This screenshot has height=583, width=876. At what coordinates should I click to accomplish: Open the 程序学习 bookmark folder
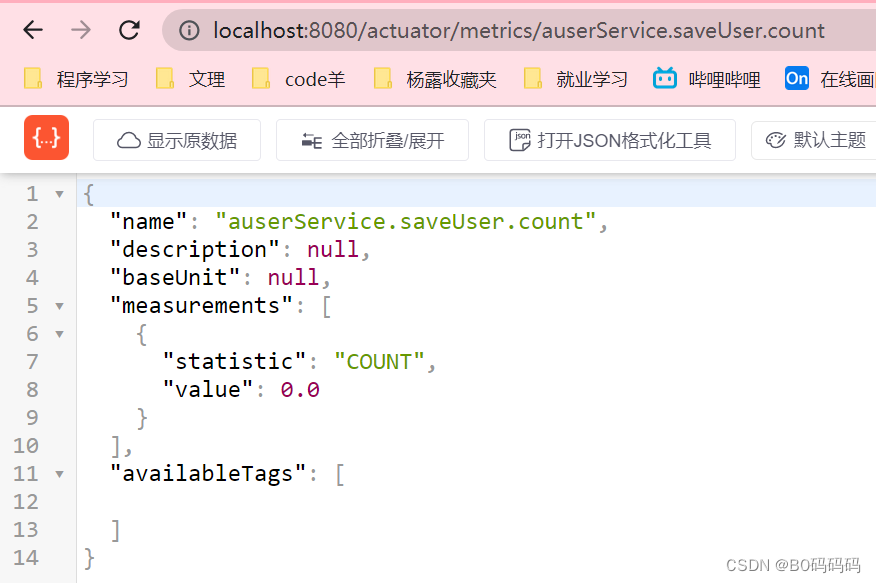(76, 79)
